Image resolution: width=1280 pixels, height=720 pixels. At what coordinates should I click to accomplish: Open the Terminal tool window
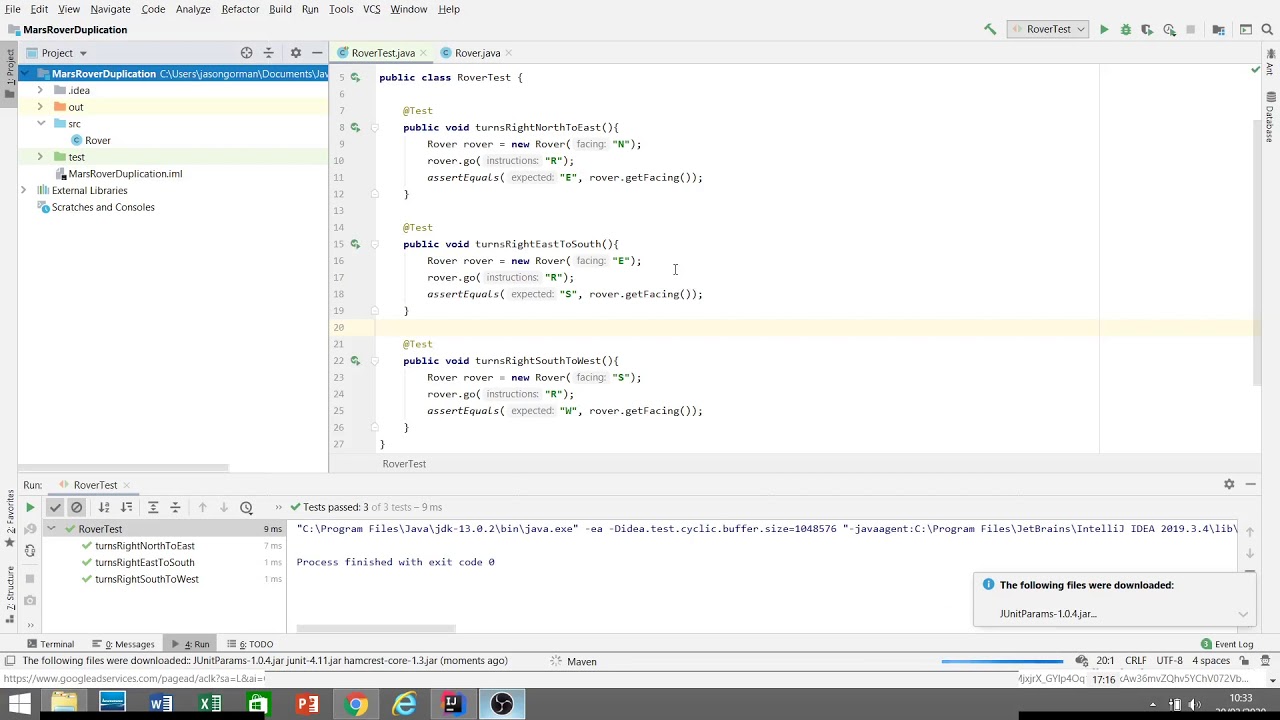pyautogui.click(x=50, y=644)
